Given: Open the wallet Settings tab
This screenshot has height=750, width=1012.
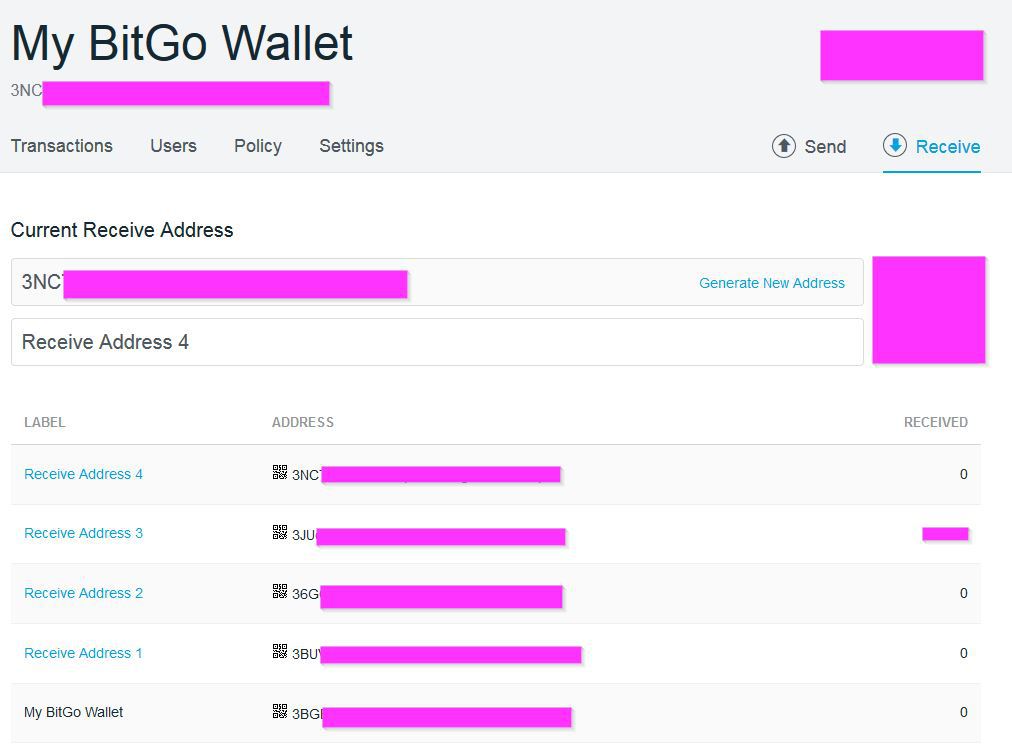Looking at the screenshot, I should [x=352, y=147].
